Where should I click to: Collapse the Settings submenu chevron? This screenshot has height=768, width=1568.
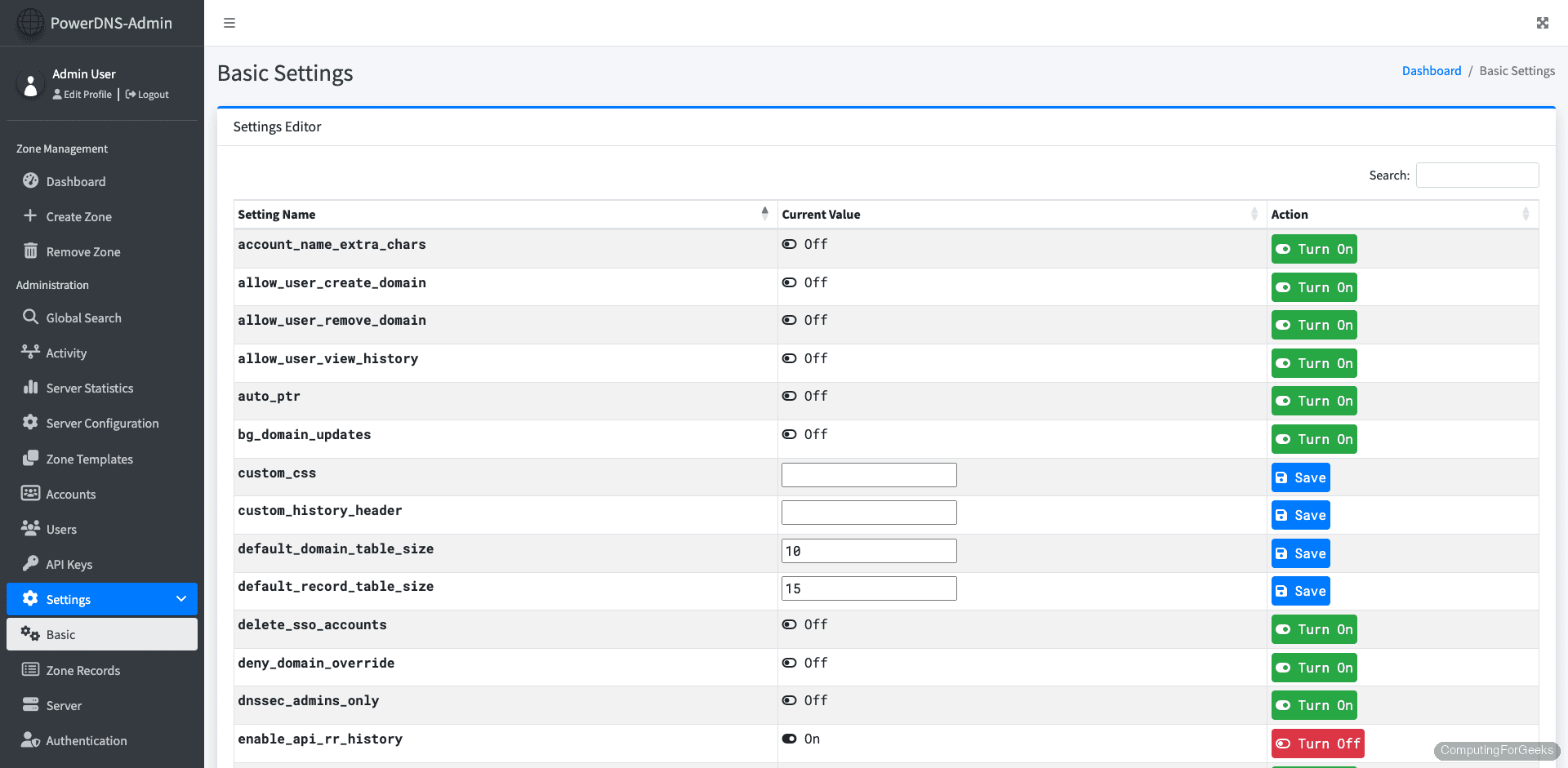pyautogui.click(x=180, y=598)
